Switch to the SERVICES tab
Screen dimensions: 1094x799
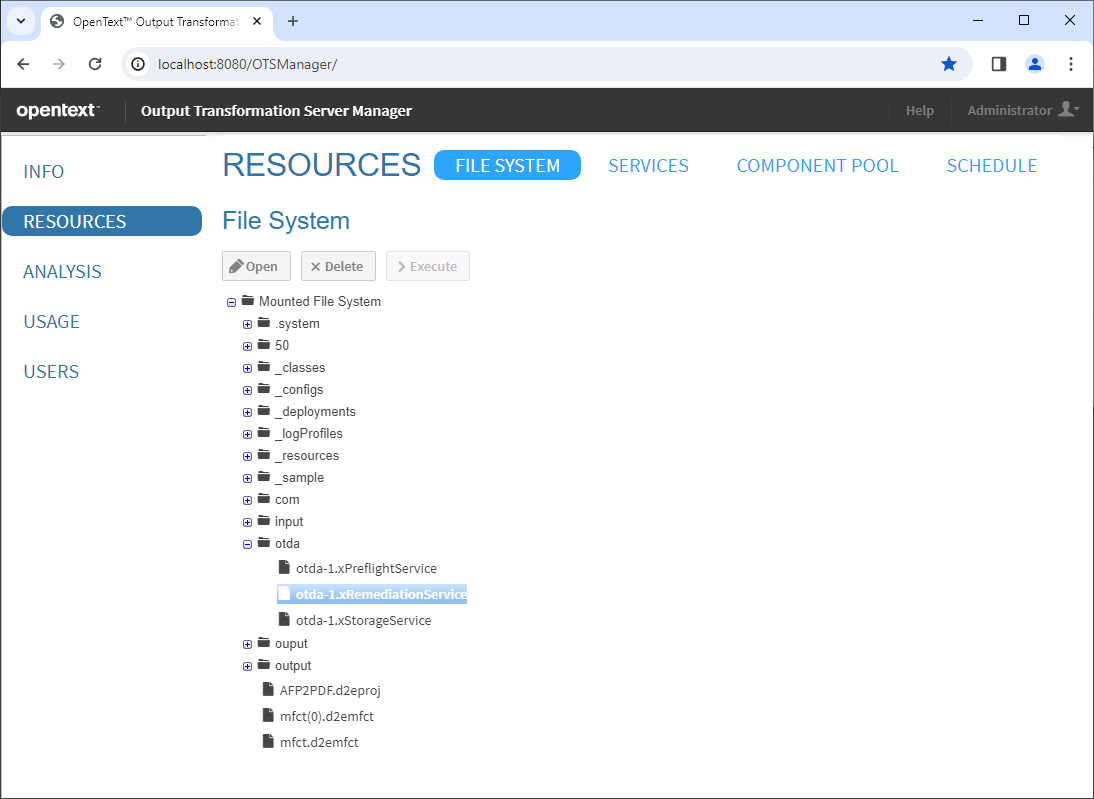click(x=648, y=166)
